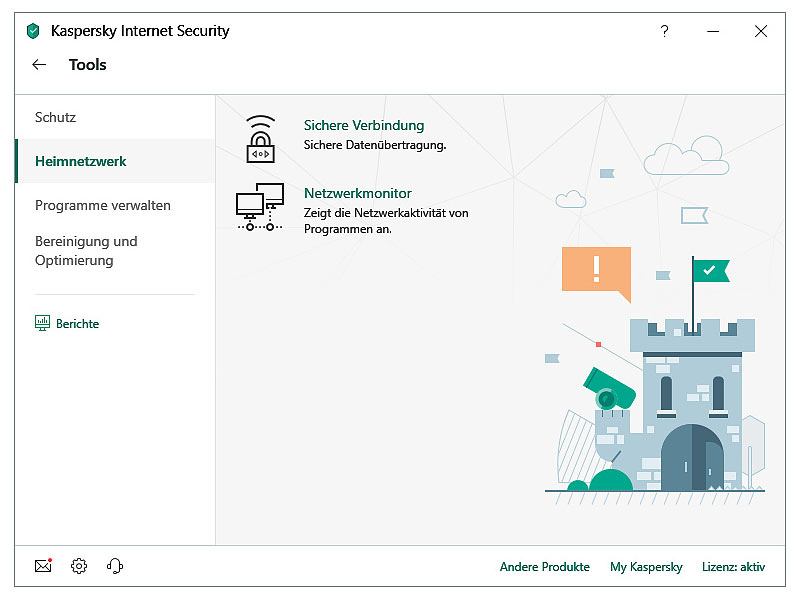800x600 pixels.
Task: Open support using the headset icon
Action: pyautogui.click(x=115, y=566)
